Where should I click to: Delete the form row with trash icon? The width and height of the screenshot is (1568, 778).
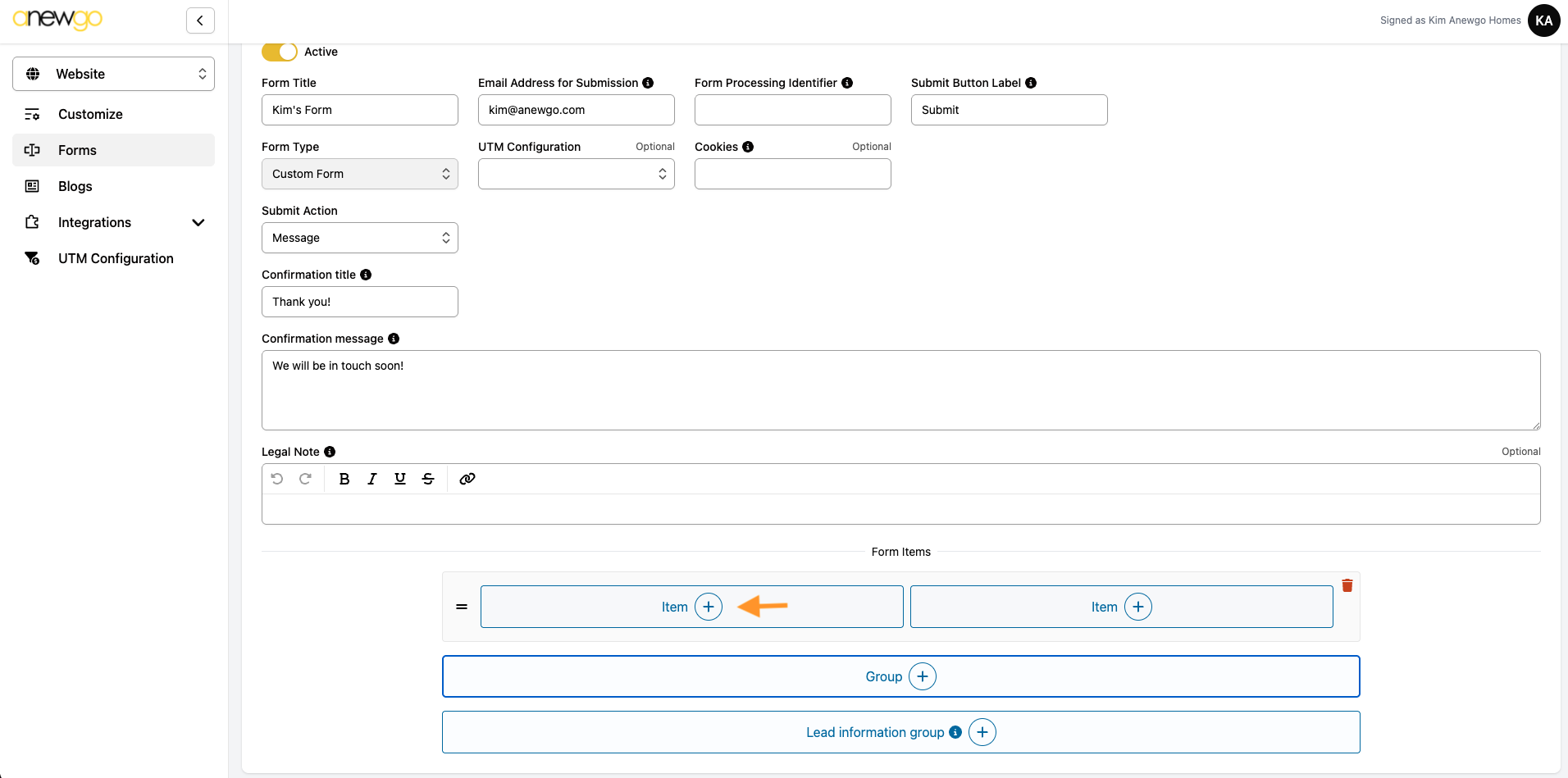tap(1347, 585)
